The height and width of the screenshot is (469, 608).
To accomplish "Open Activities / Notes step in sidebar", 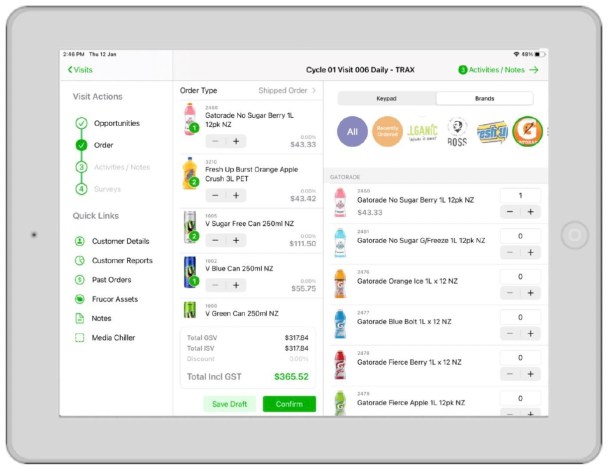I will click(122, 167).
